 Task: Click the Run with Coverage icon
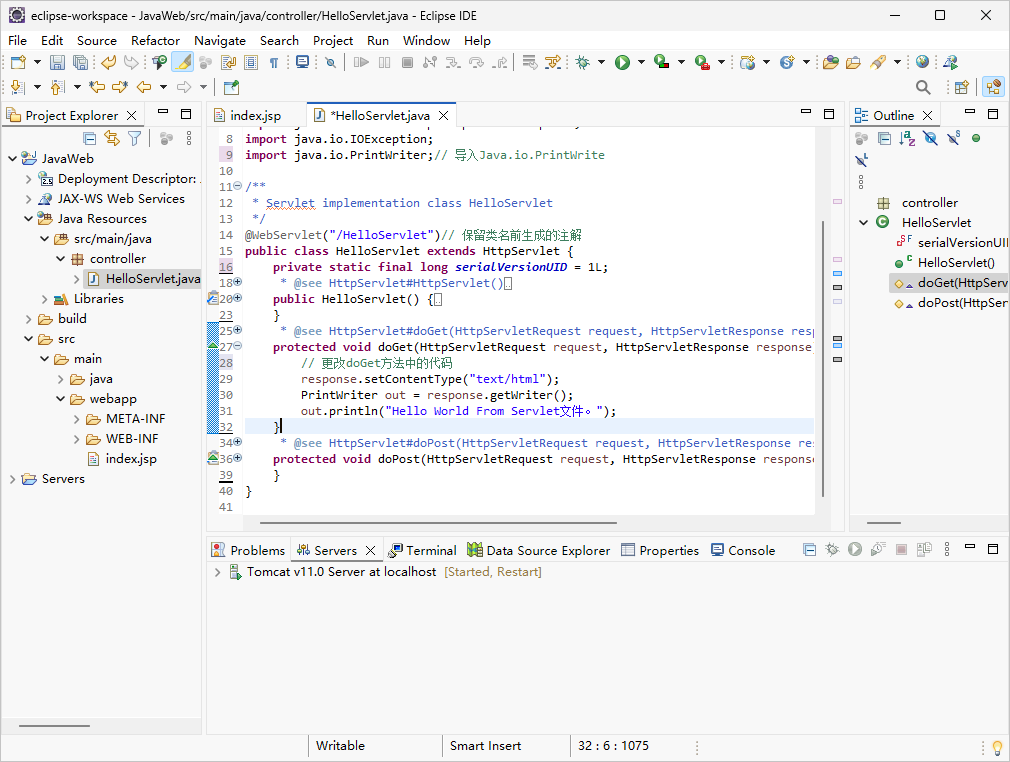(662, 62)
